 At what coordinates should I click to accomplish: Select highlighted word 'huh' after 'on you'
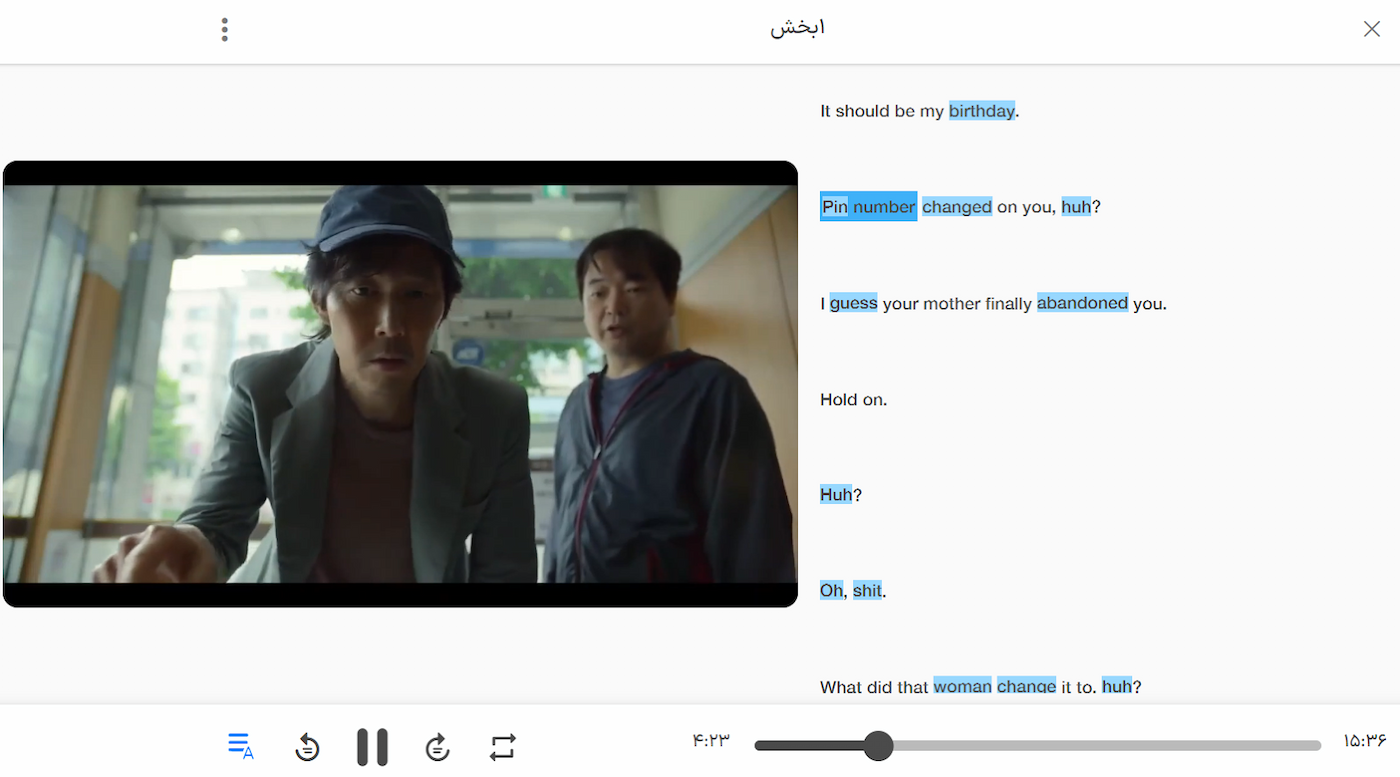point(1076,207)
